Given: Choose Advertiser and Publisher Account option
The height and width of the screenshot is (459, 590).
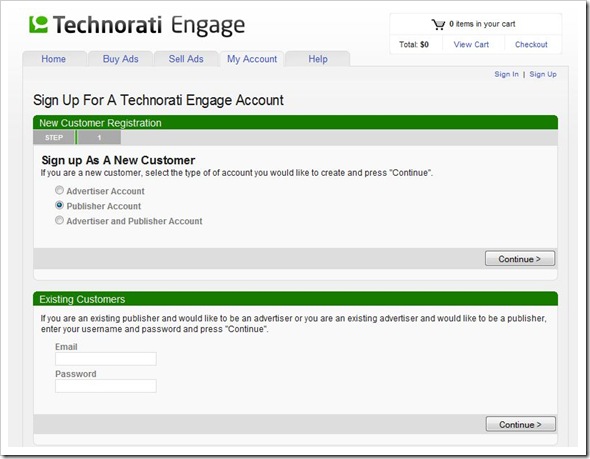Looking at the screenshot, I should (x=59, y=220).
